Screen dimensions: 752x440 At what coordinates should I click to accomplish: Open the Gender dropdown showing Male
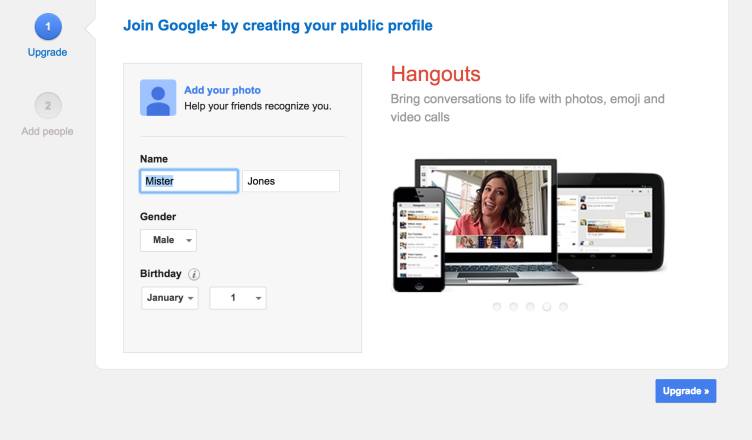(x=168, y=240)
